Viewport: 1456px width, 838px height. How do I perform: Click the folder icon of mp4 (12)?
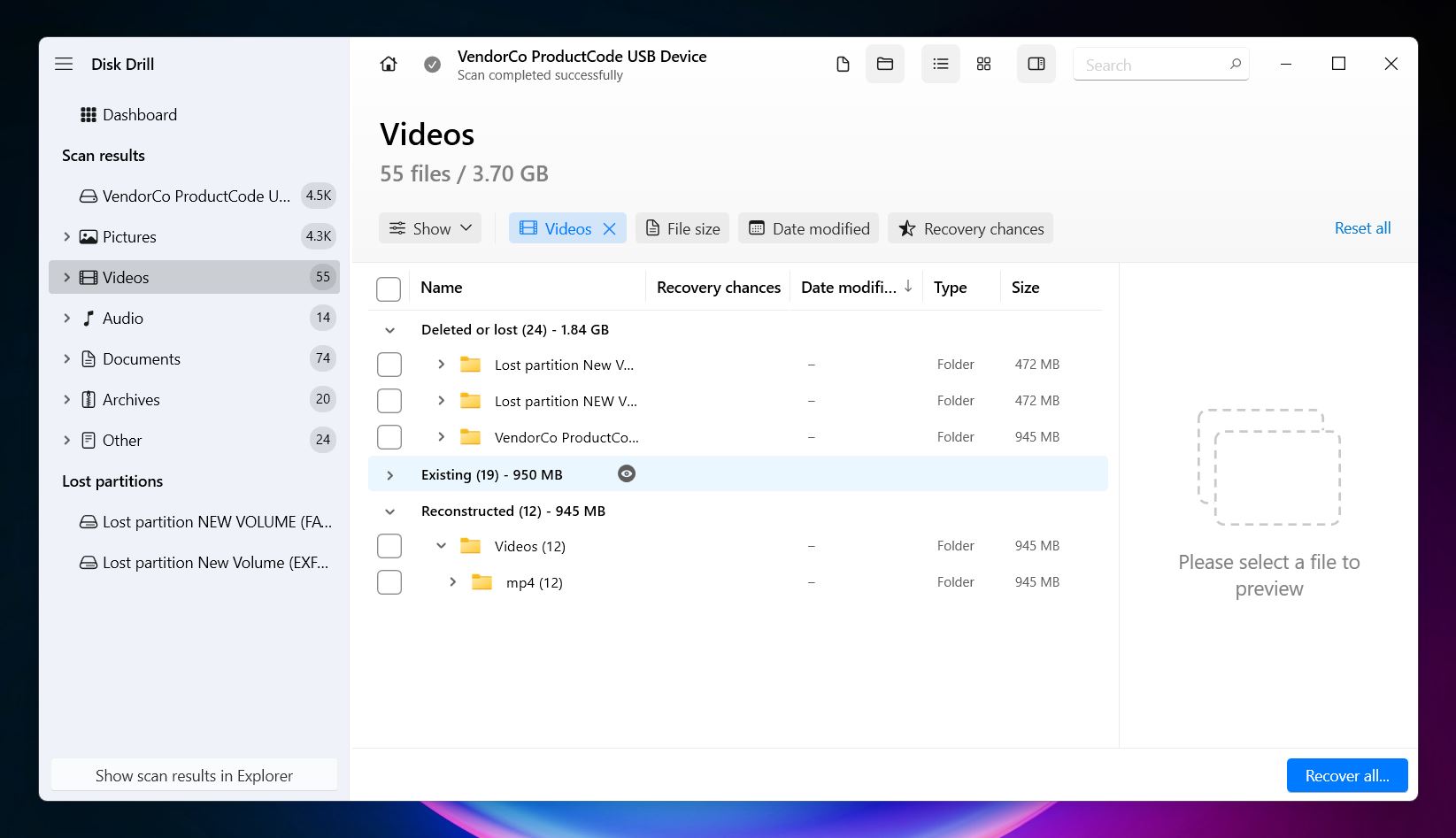[481, 581]
